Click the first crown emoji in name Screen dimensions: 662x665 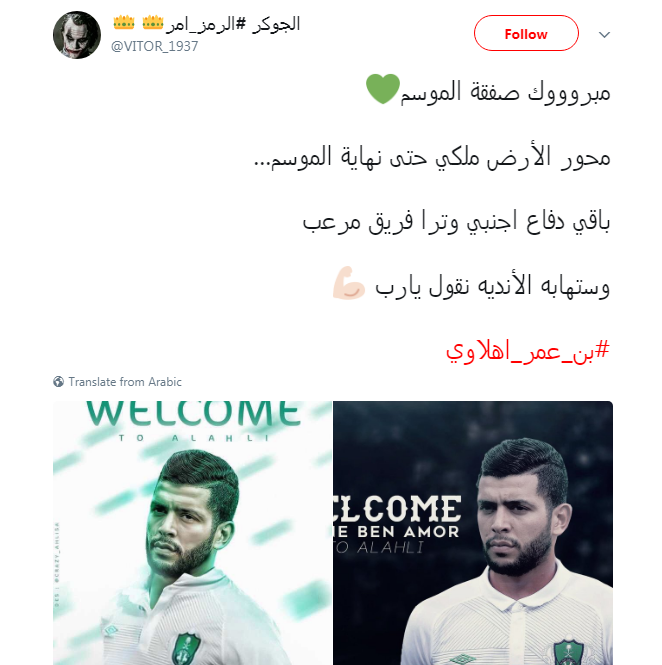click(124, 22)
